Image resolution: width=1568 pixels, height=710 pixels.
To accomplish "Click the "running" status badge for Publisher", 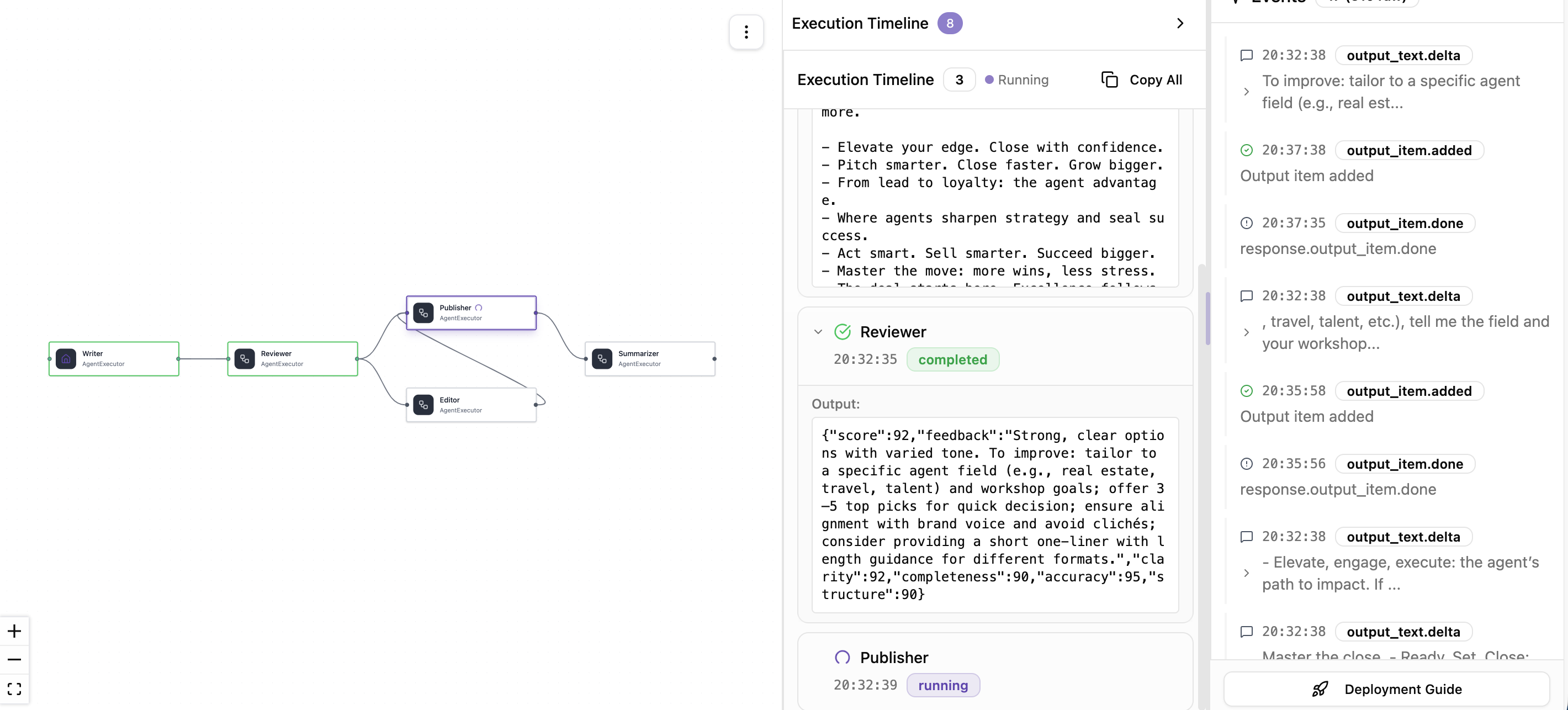I will pyautogui.click(x=943, y=686).
